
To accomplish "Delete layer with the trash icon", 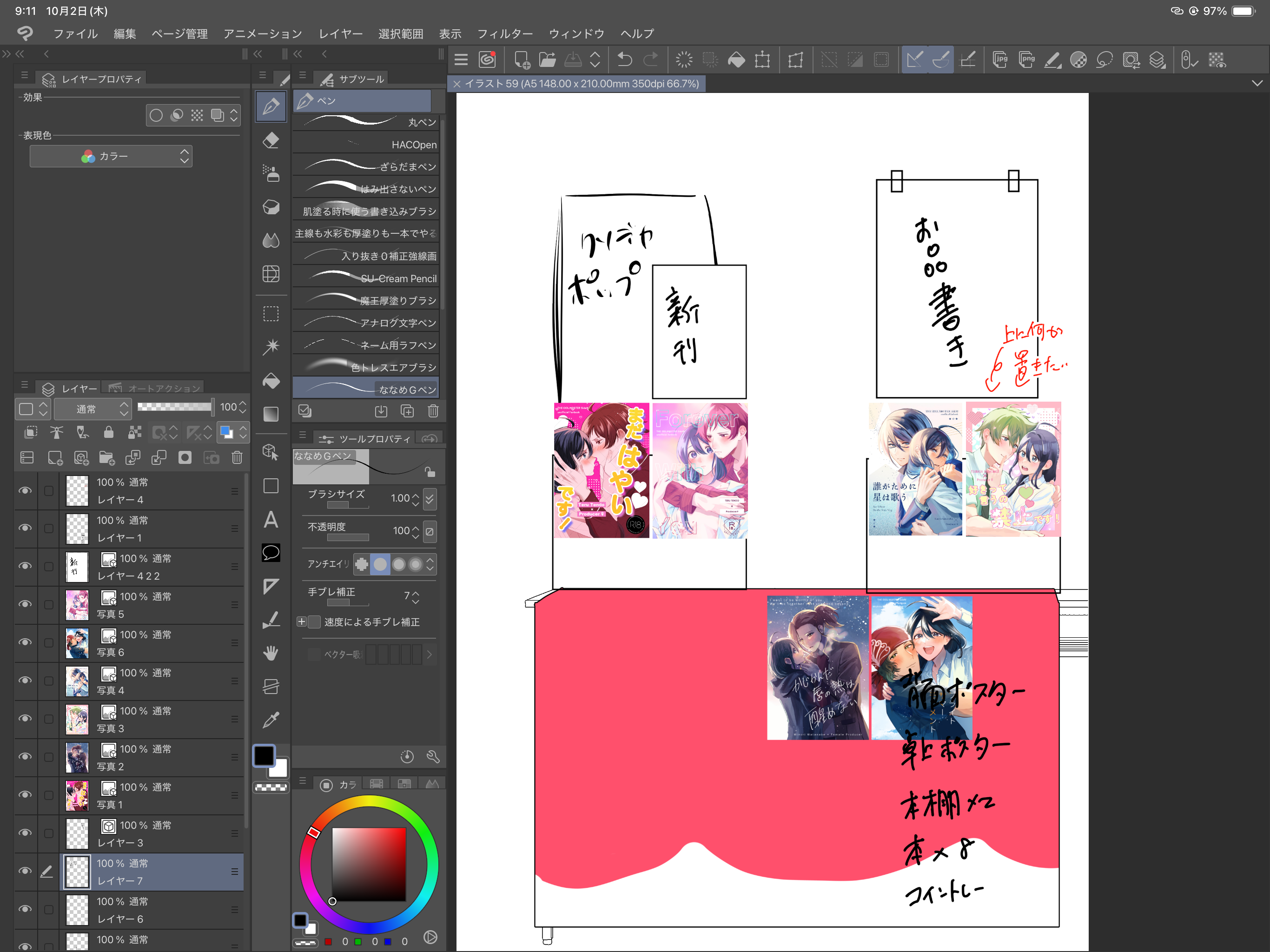I will tap(237, 457).
